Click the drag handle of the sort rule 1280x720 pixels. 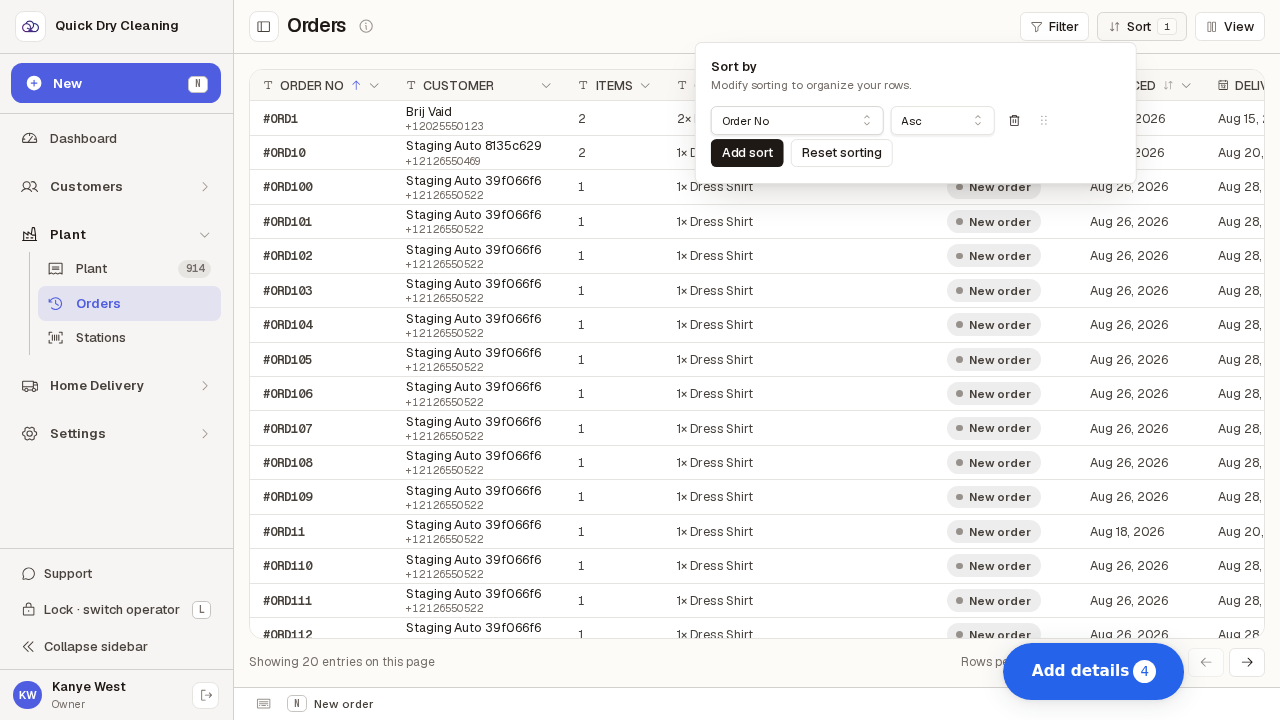coord(1044,121)
